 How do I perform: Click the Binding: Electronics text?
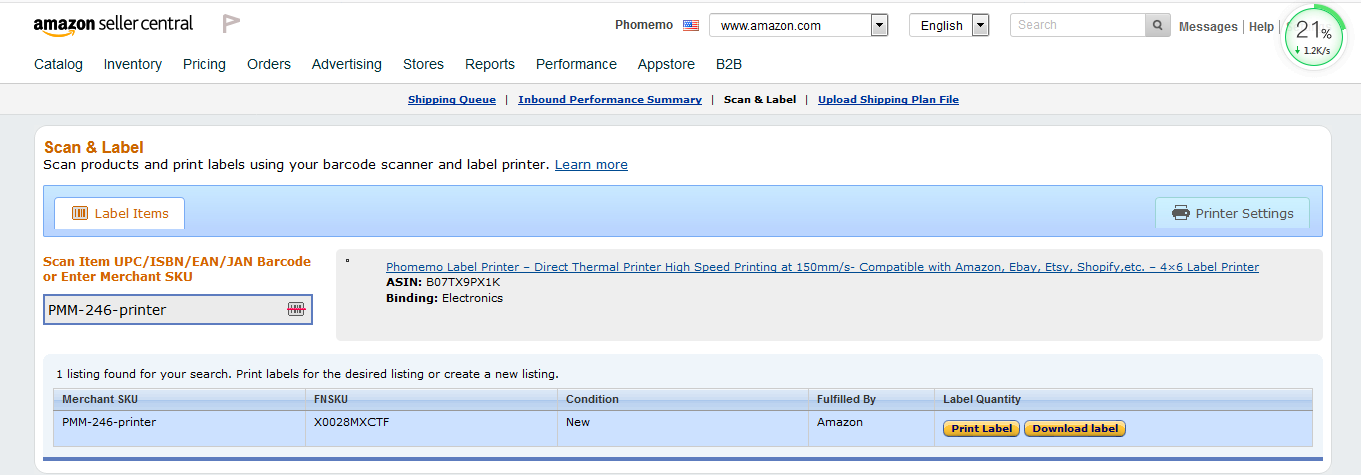[x=444, y=298]
